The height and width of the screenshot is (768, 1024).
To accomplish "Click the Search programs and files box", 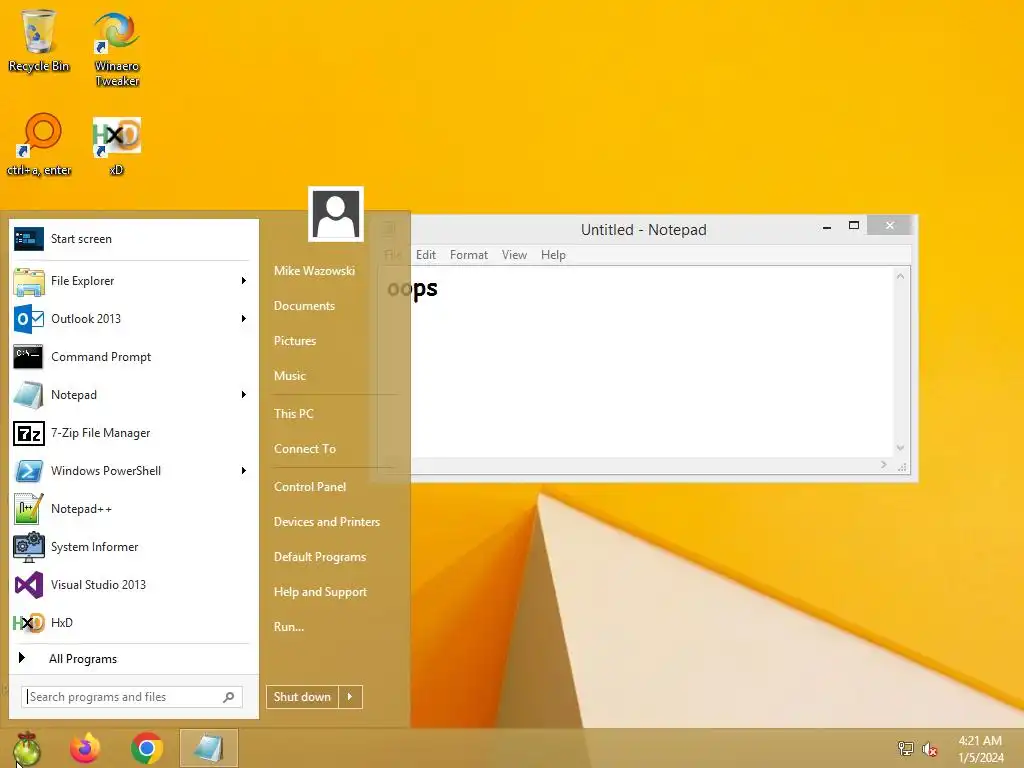I will (132, 697).
